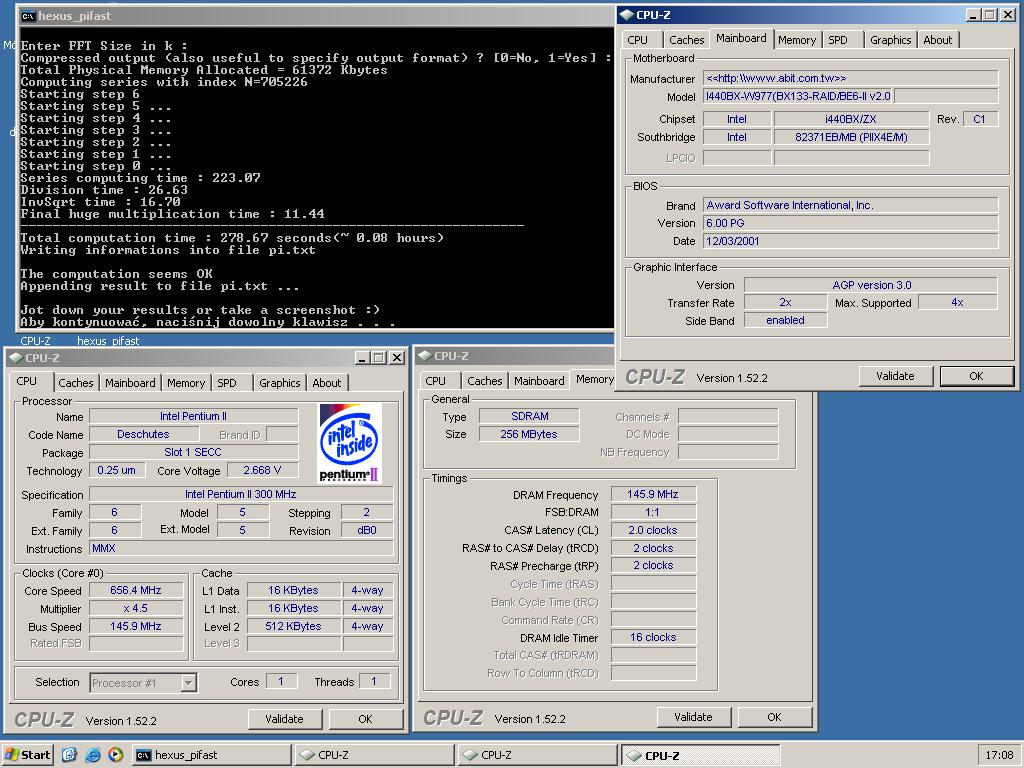
Task: Click OK in the Memory window
Action: (775, 717)
